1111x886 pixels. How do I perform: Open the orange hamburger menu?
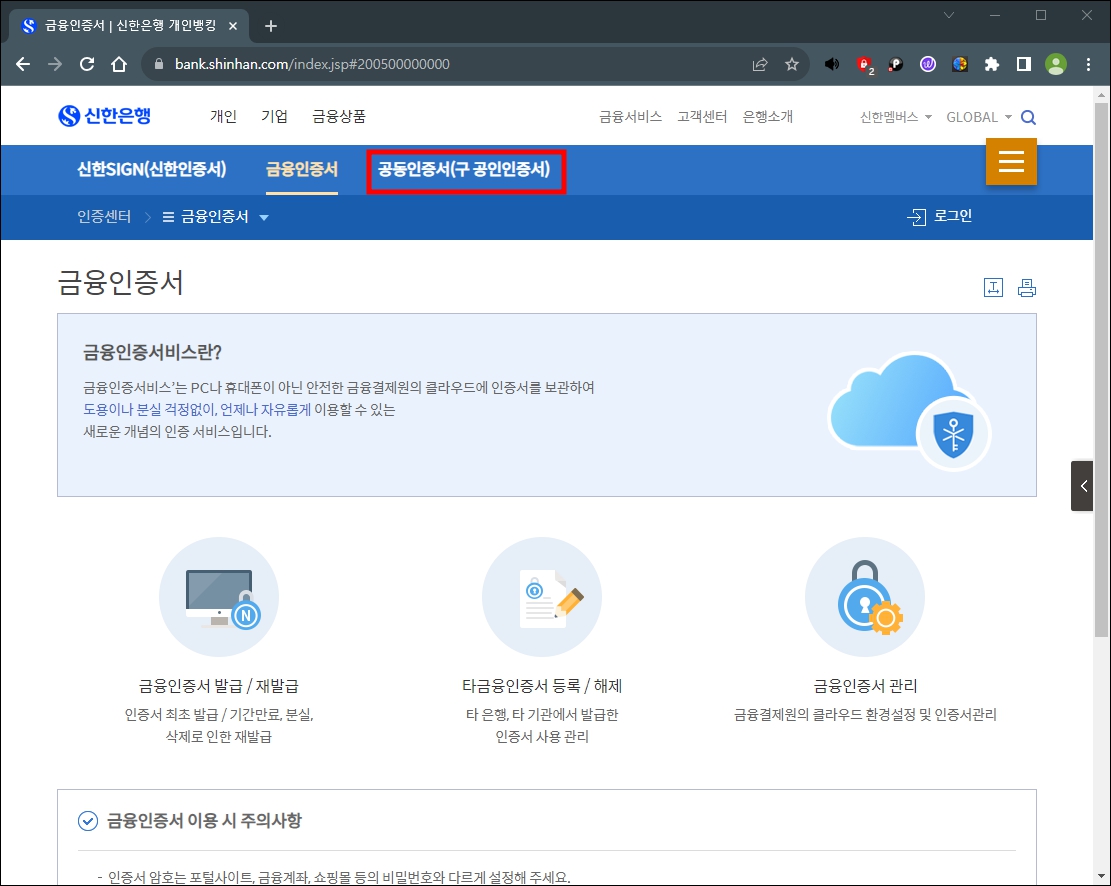1011,161
